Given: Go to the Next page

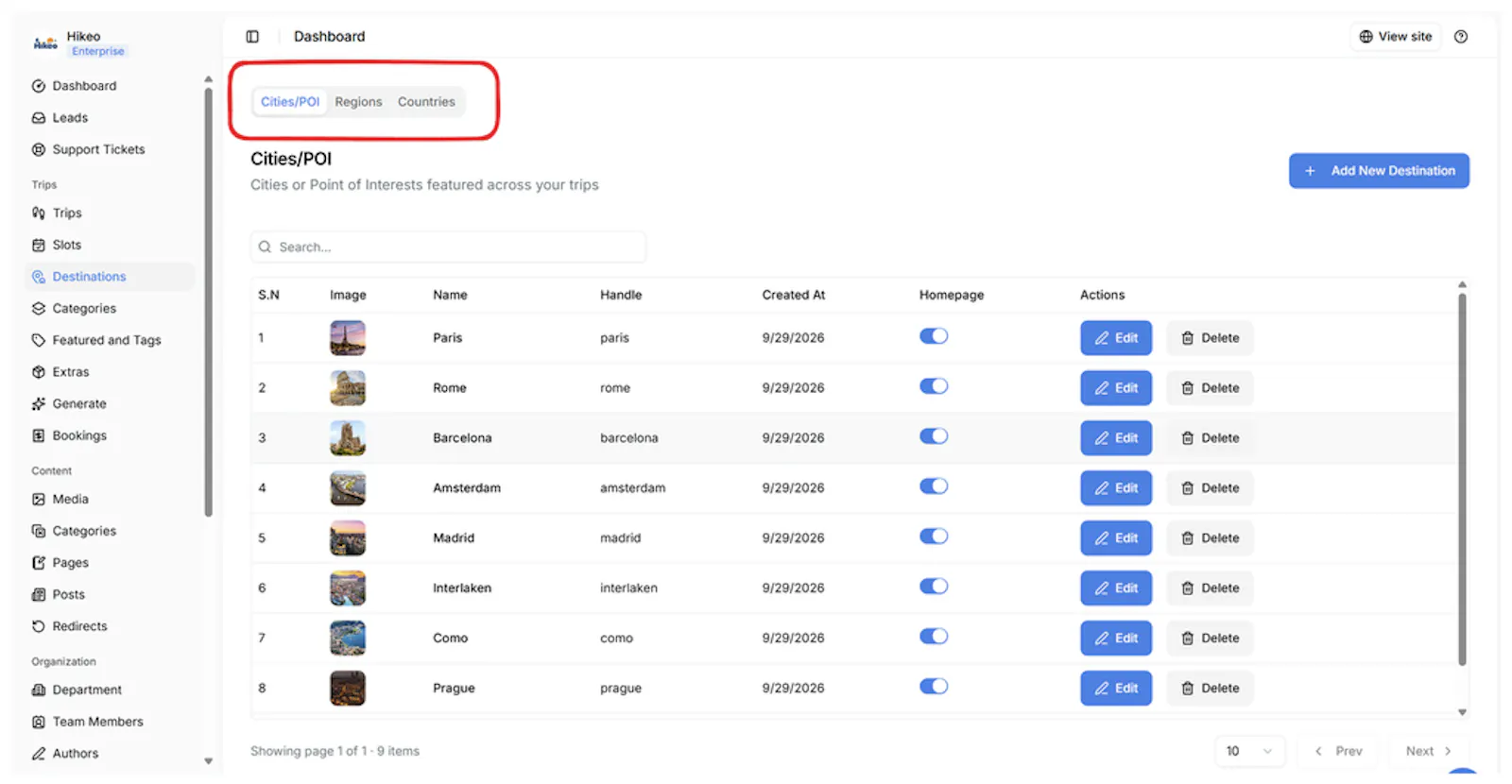Looking at the screenshot, I should coord(1428,752).
